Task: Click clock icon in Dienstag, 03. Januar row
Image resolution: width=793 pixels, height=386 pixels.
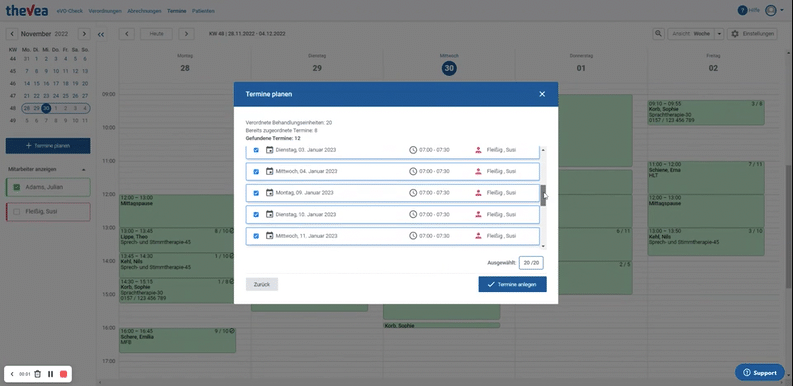Action: 413,150
